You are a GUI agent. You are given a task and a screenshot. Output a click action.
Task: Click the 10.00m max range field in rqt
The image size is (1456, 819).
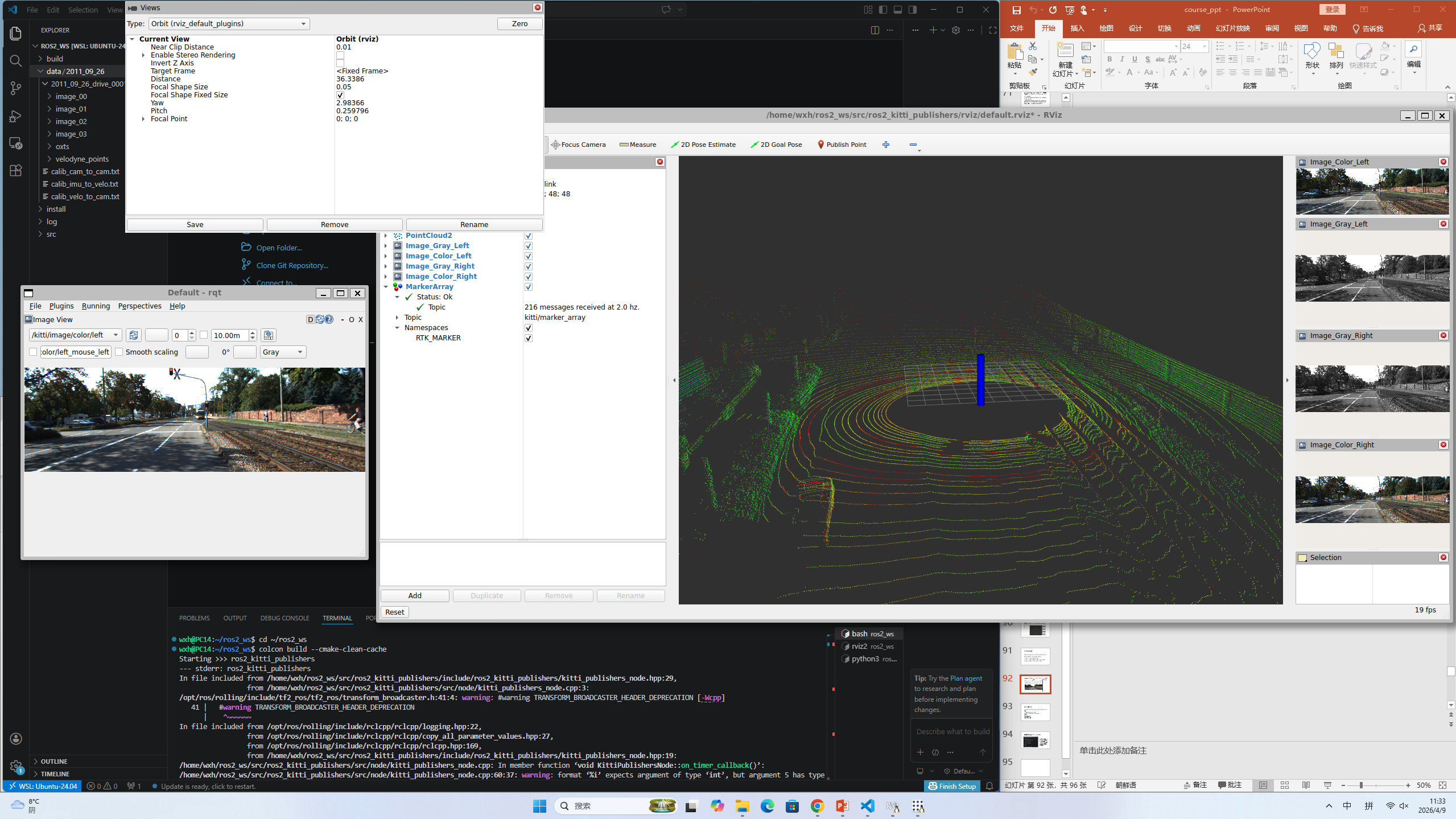tap(229, 335)
